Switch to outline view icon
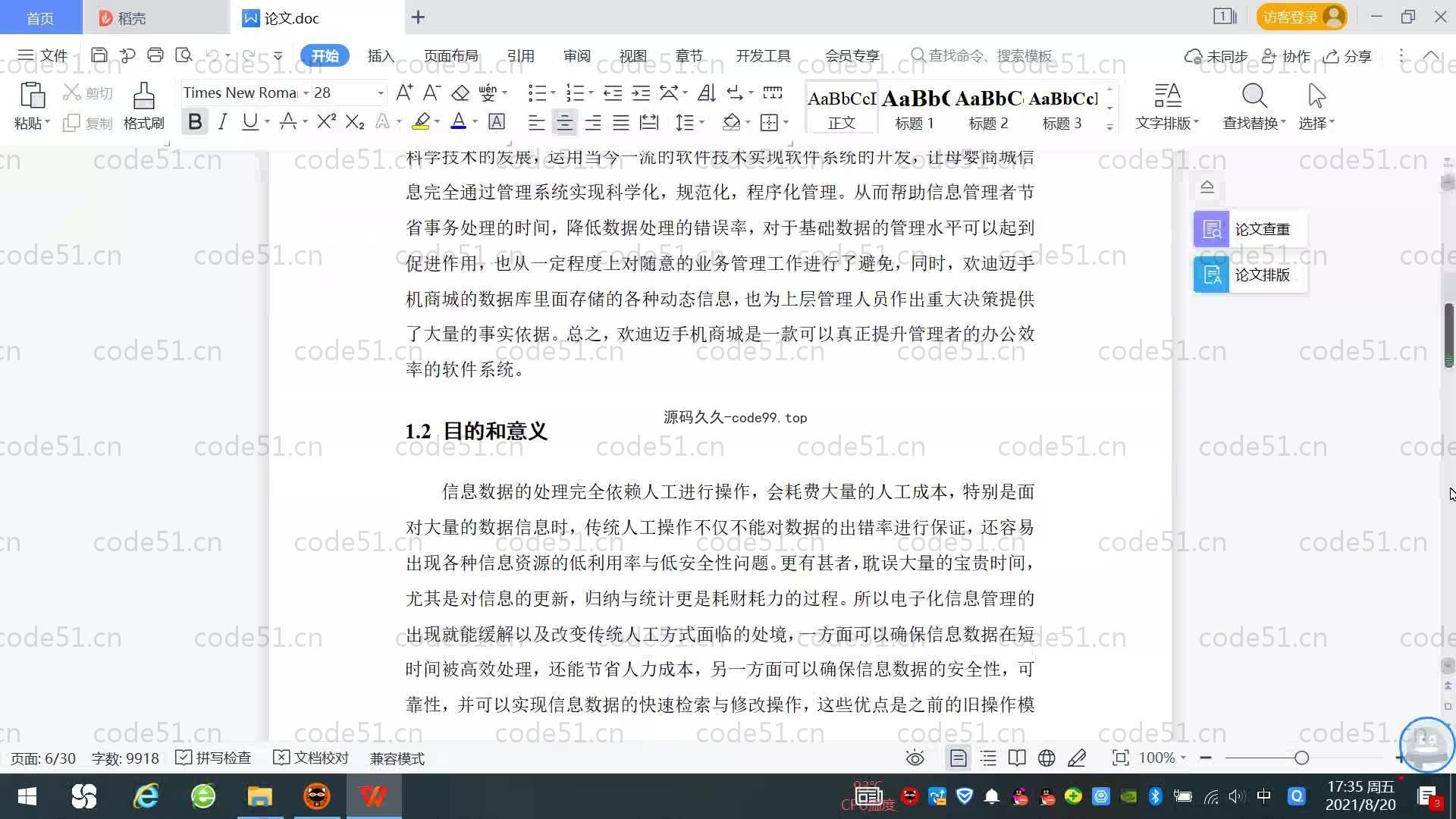This screenshot has height=819, width=1456. pos(988,758)
